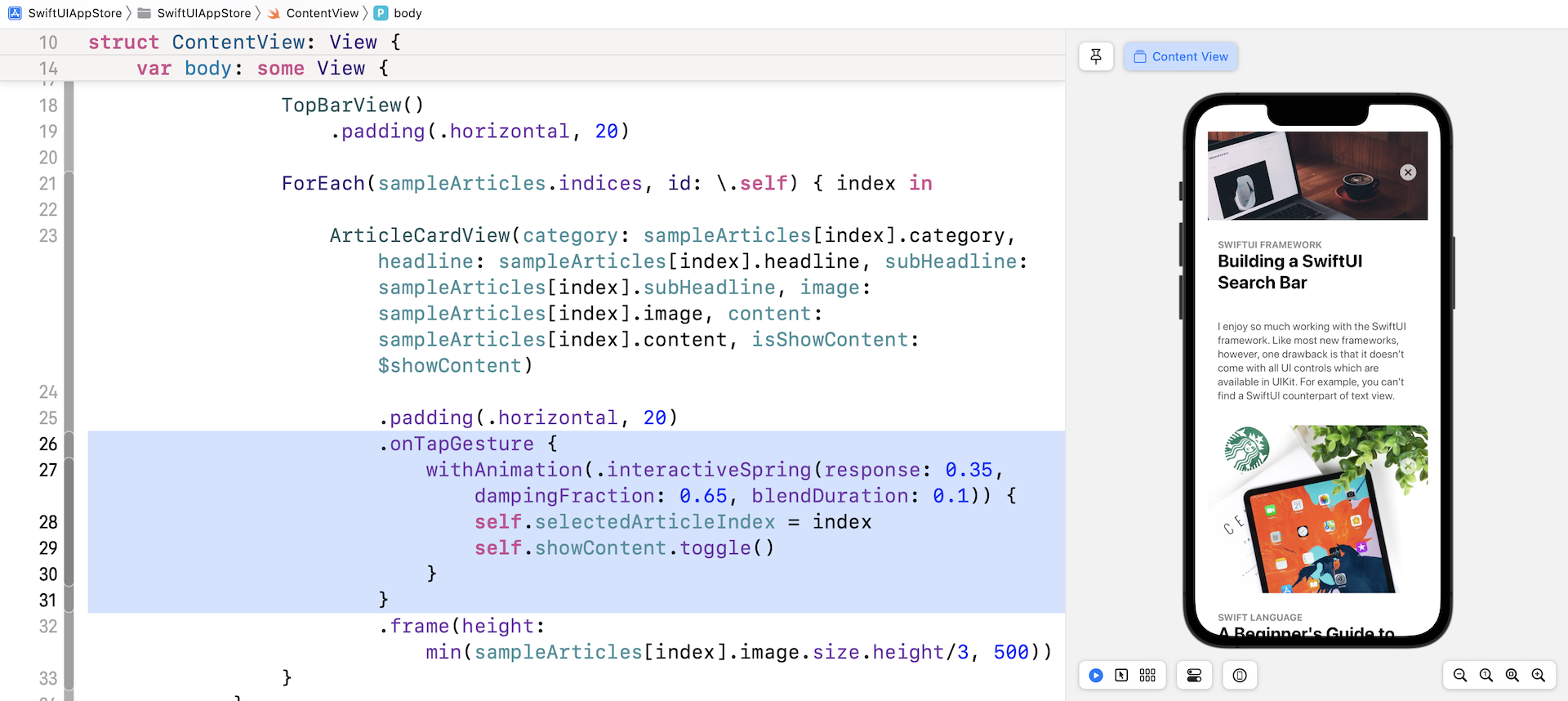The height and width of the screenshot is (701, 1568).
Task: Click line number 21 in the gutter
Action: (48, 184)
